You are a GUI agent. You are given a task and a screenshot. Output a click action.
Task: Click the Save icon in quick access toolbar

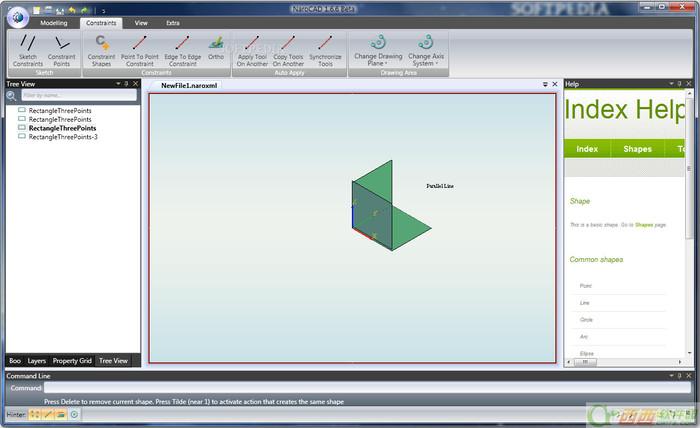pyautogui.click(x=48, y=9)
